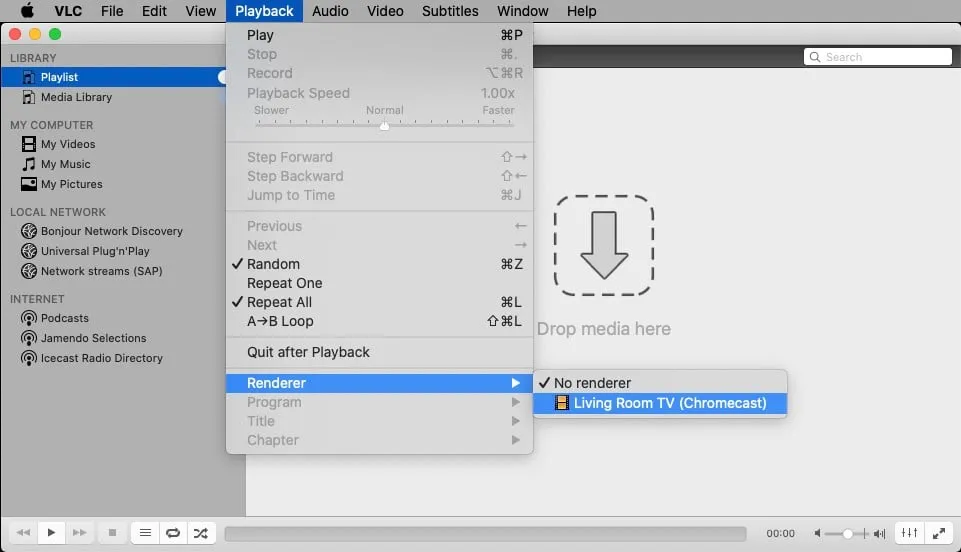
Task: Enable Quit after Playback option
Action: tap(379, 352)
